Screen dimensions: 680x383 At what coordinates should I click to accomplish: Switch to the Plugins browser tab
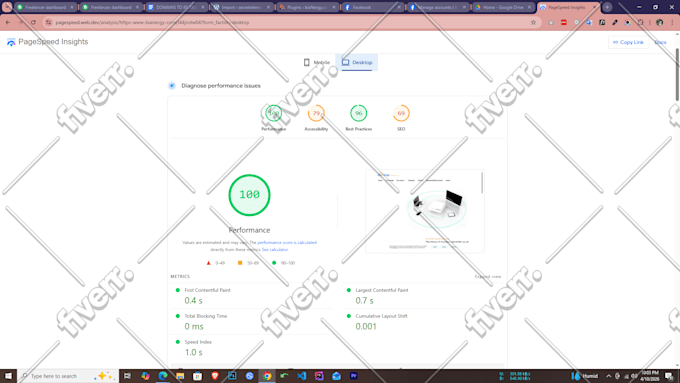tap(306, 7)
